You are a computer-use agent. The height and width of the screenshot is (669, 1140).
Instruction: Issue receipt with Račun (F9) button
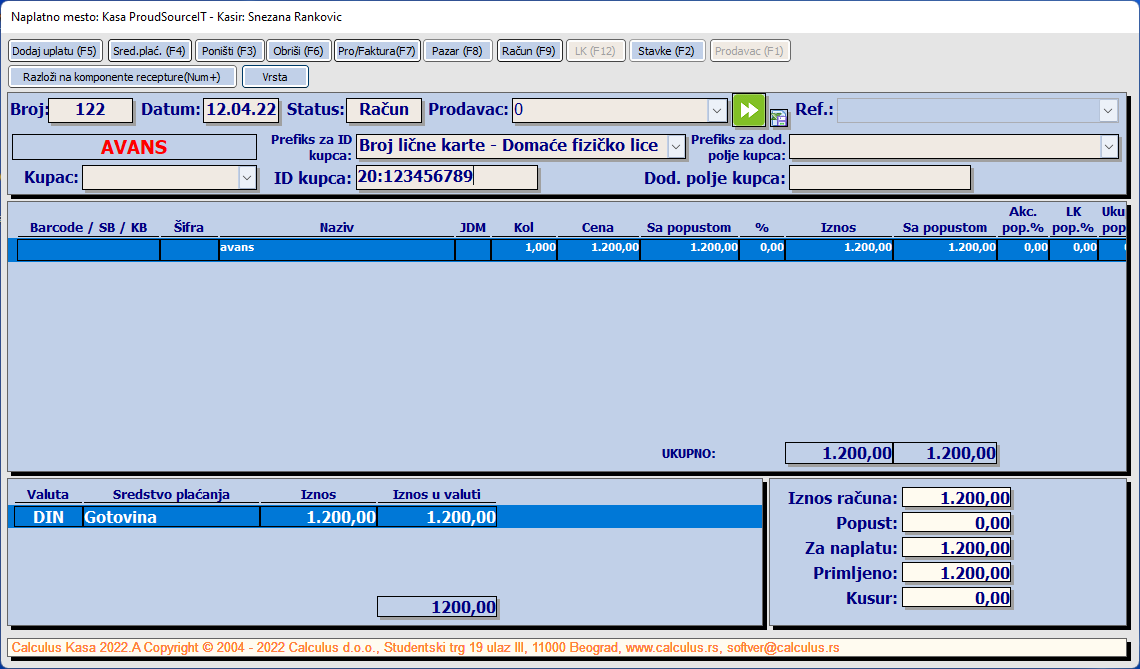pyautogui.click(x=529, y=51)
